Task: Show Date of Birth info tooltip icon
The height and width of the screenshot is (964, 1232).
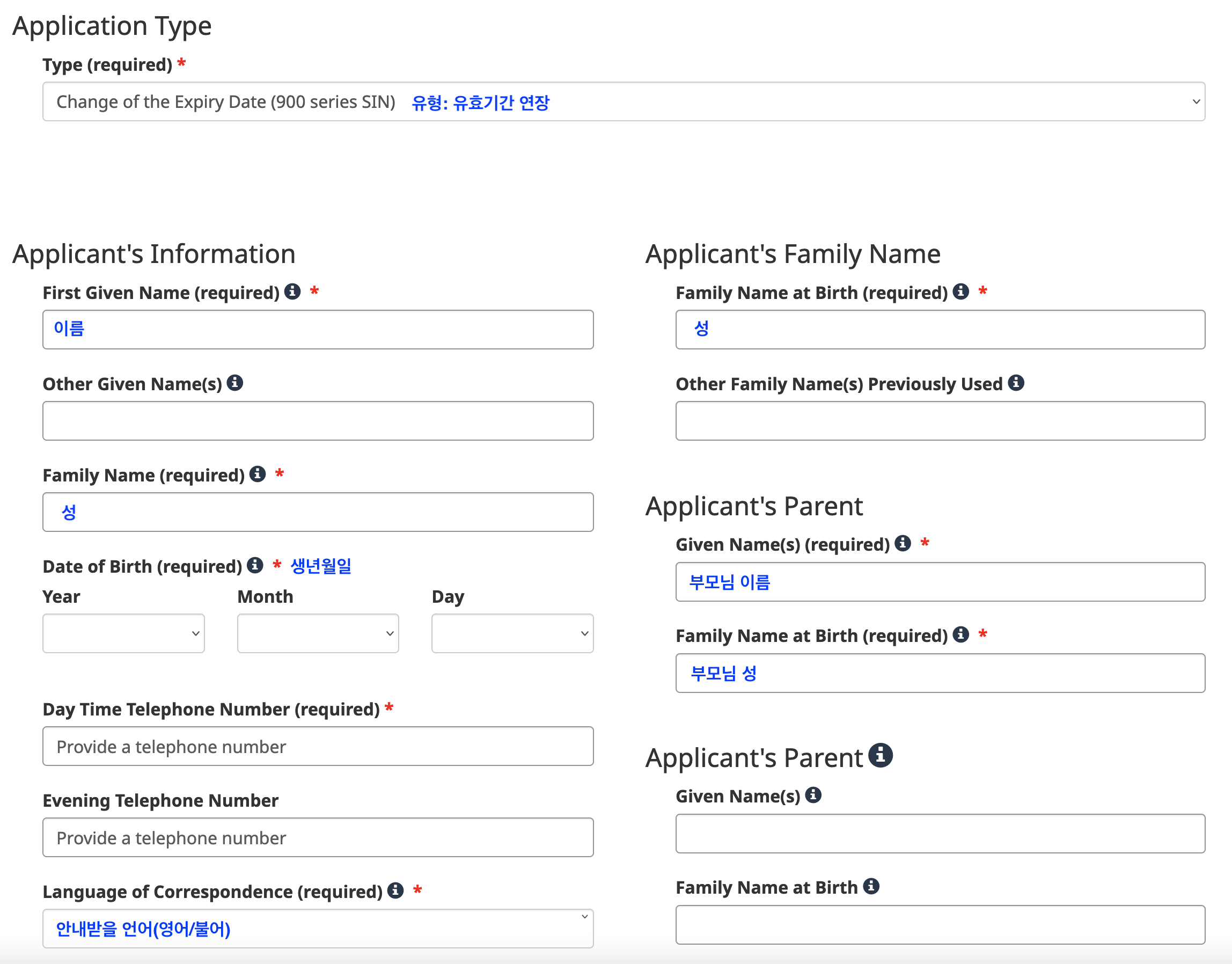Action: pos(255,565)
